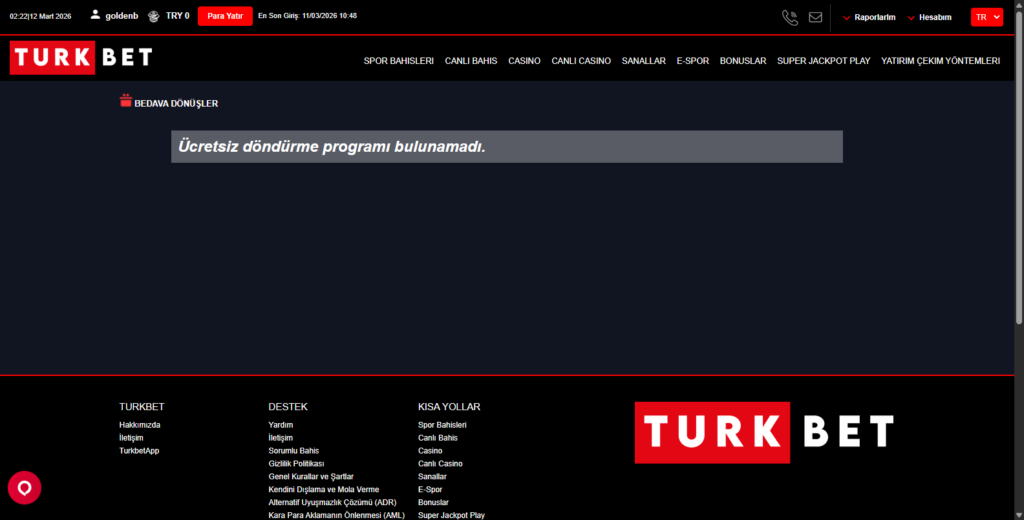Image resolution: width=1024 pixels, height=520 pixels.
Task: Open the envelope messages icon
Action: [x=815, y=17]
